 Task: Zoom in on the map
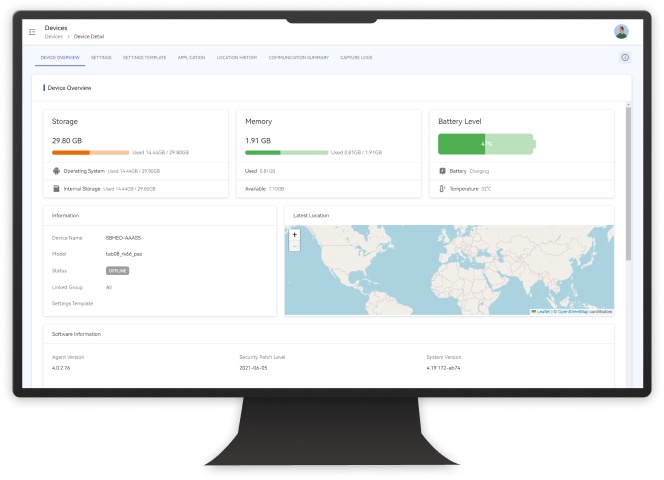tap(294, 236)
